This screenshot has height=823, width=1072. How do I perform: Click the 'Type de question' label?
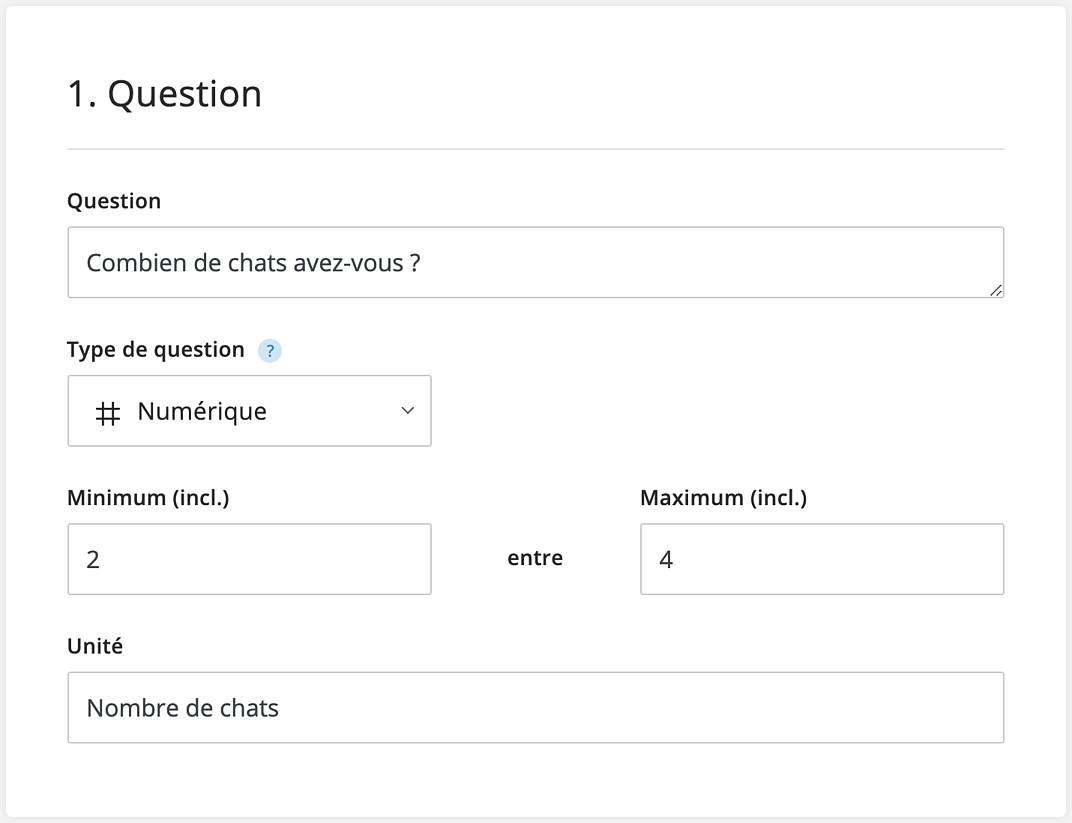point(156,349)
